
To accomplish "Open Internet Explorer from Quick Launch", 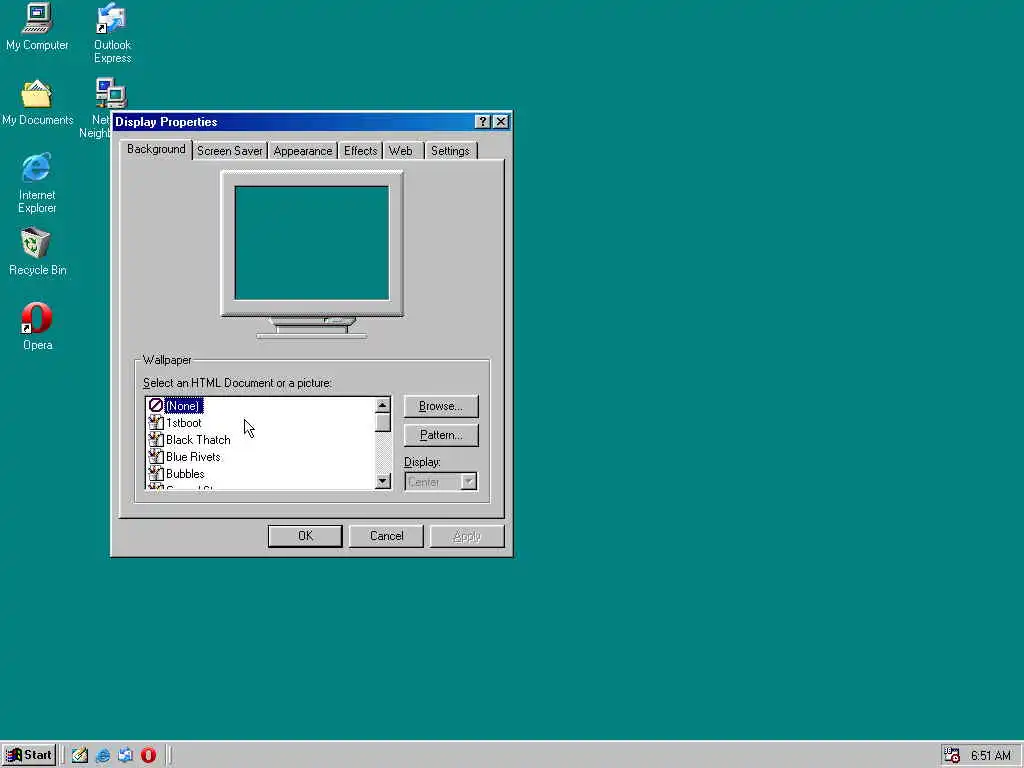I will tap(103, 755).
